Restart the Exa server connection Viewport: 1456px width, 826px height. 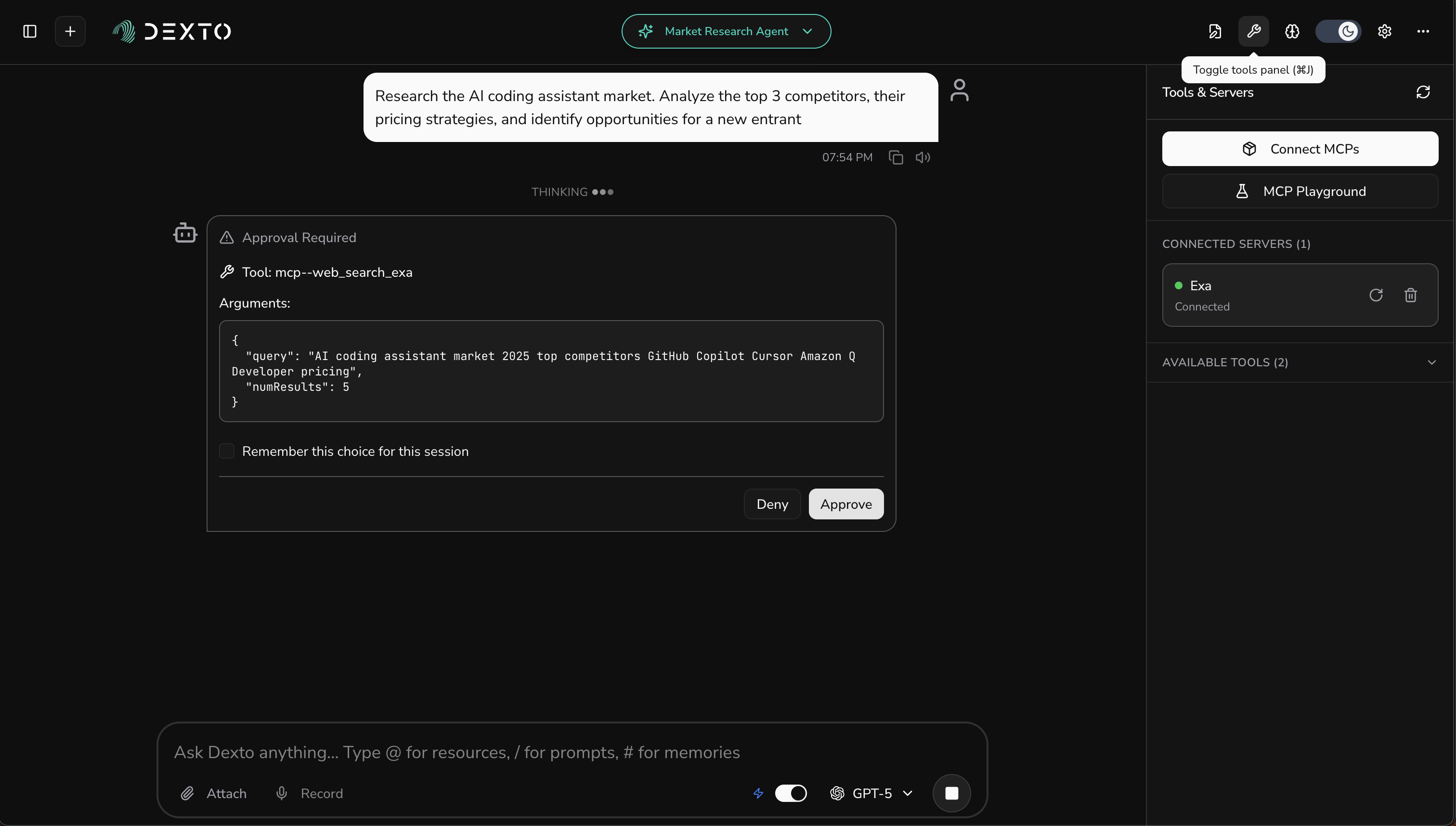(x=1376, y=295)
